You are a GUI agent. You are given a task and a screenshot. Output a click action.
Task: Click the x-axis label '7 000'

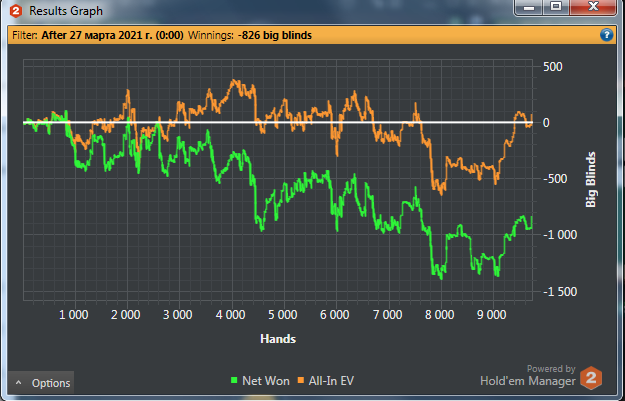387,315
